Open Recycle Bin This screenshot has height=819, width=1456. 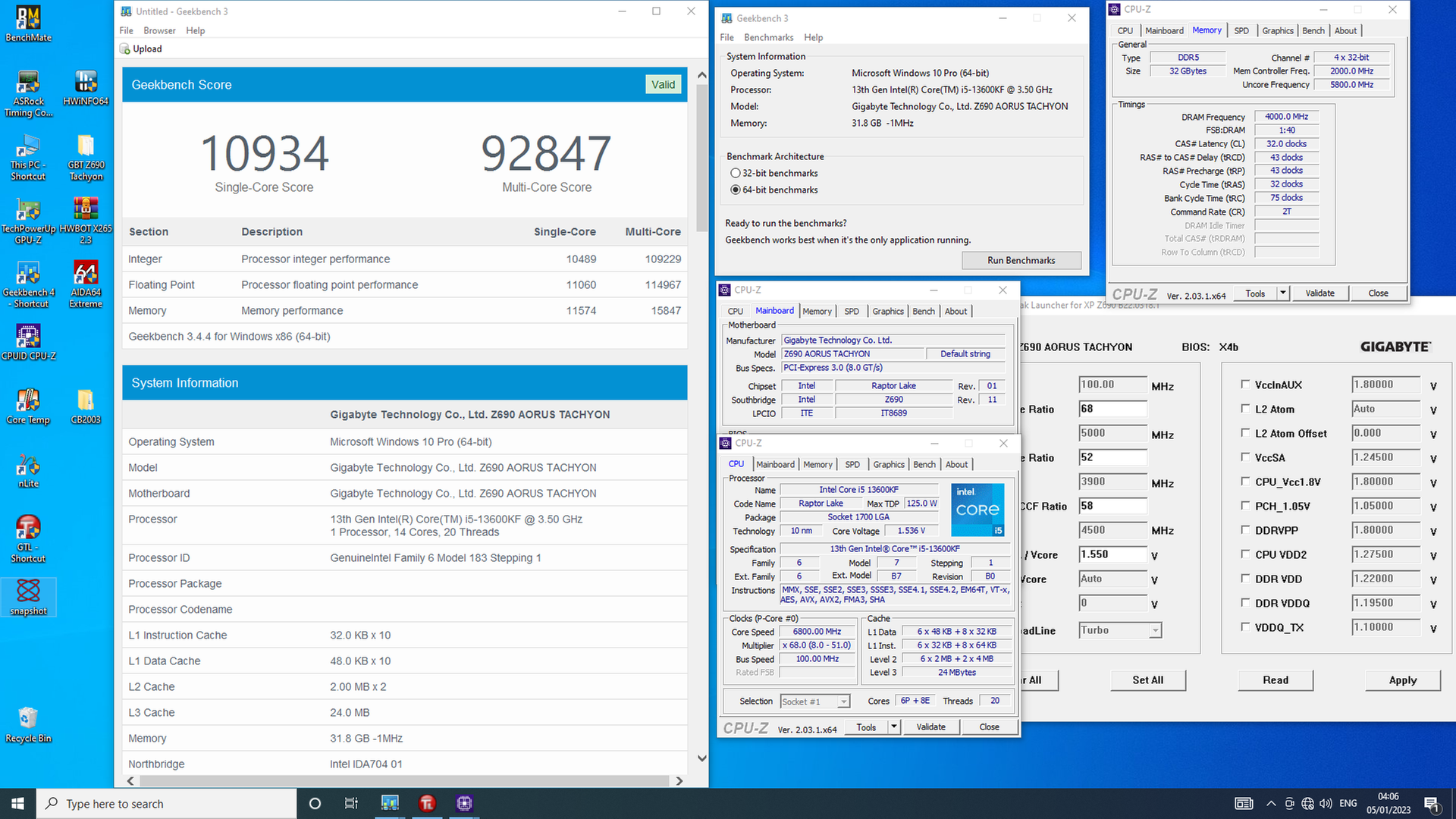click(28, 724)
